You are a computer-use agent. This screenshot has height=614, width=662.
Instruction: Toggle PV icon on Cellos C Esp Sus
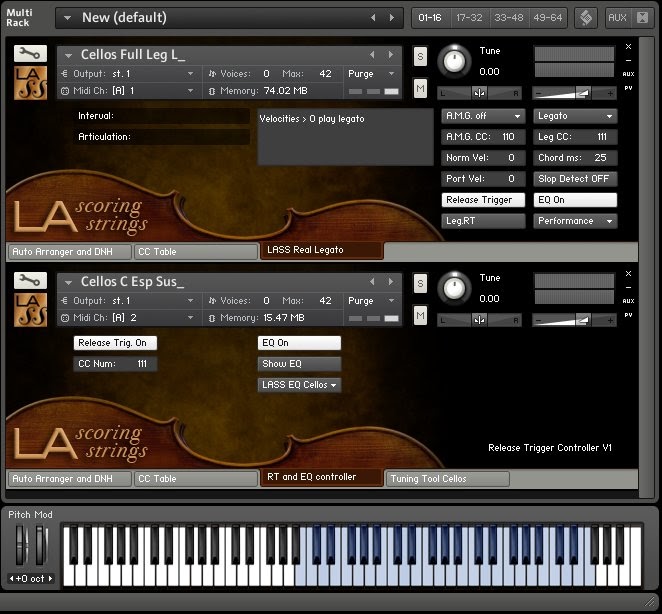tap(628, 315)
